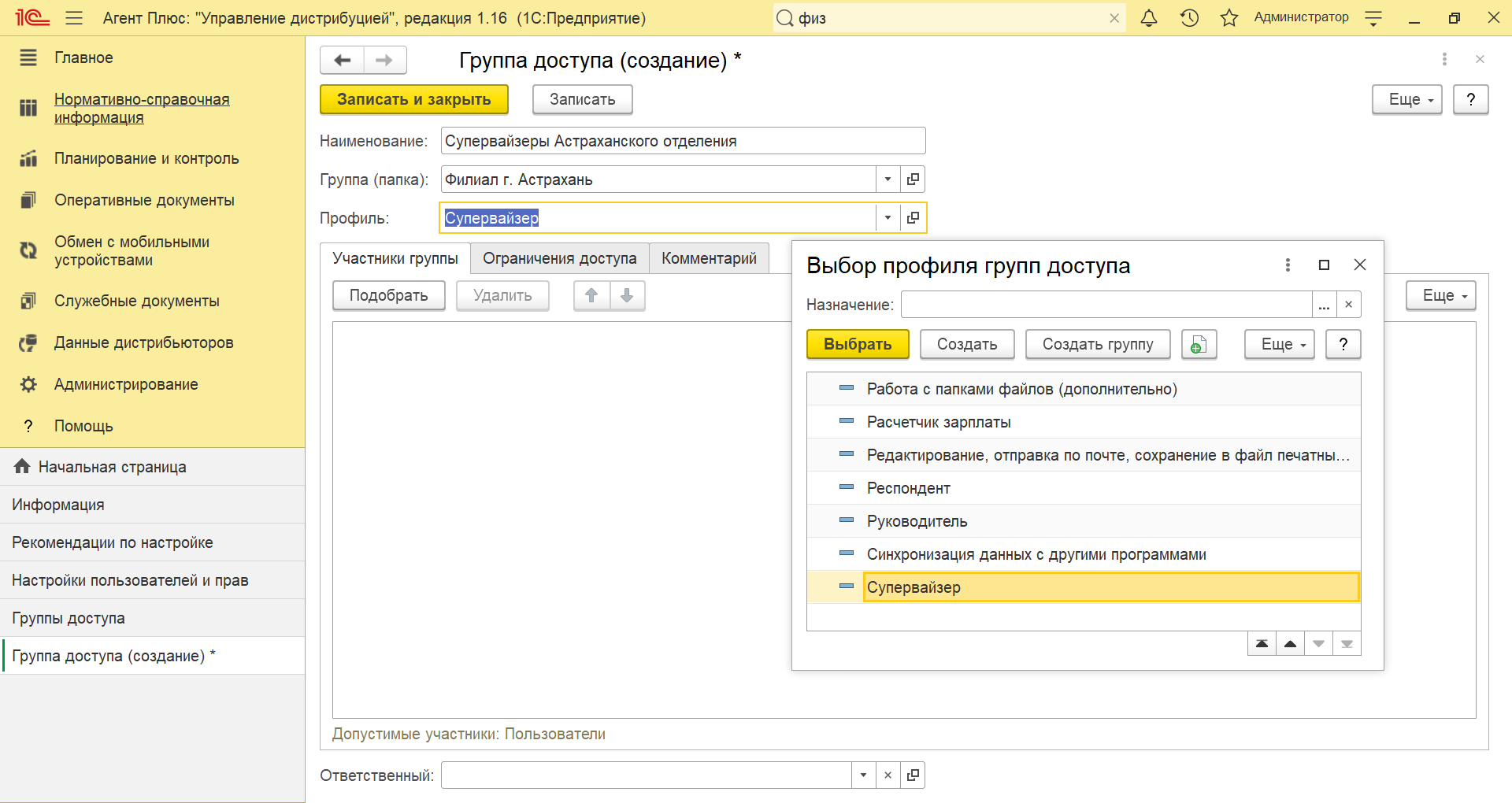Go forward with the right arrow

pos(384,61)
